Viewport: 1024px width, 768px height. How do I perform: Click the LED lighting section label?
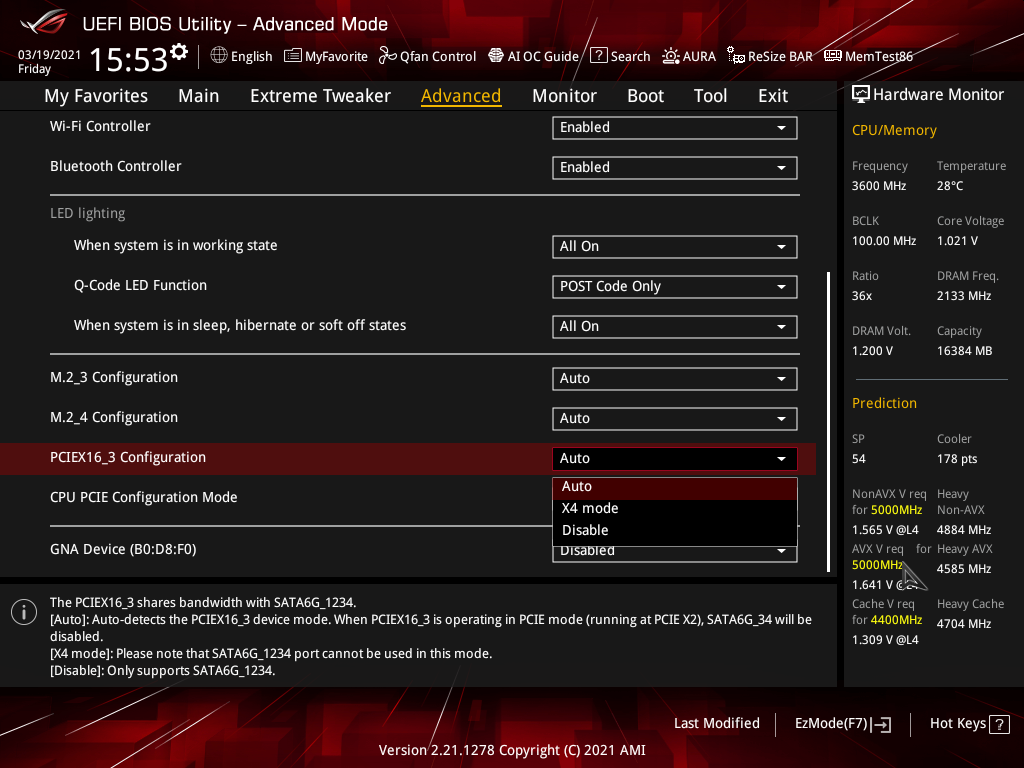pos(88,214)
